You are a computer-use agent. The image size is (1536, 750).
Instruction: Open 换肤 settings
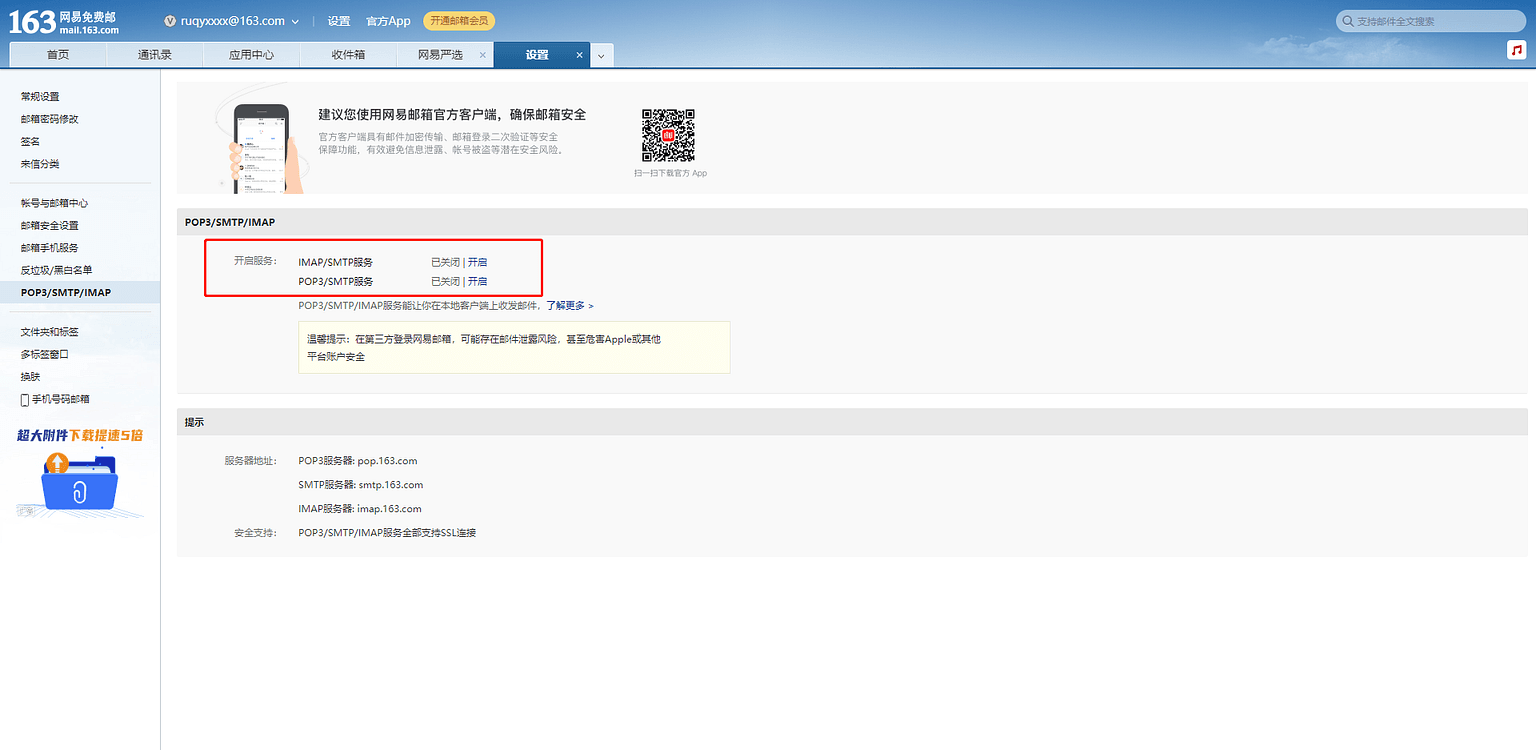tap(30, 377)
